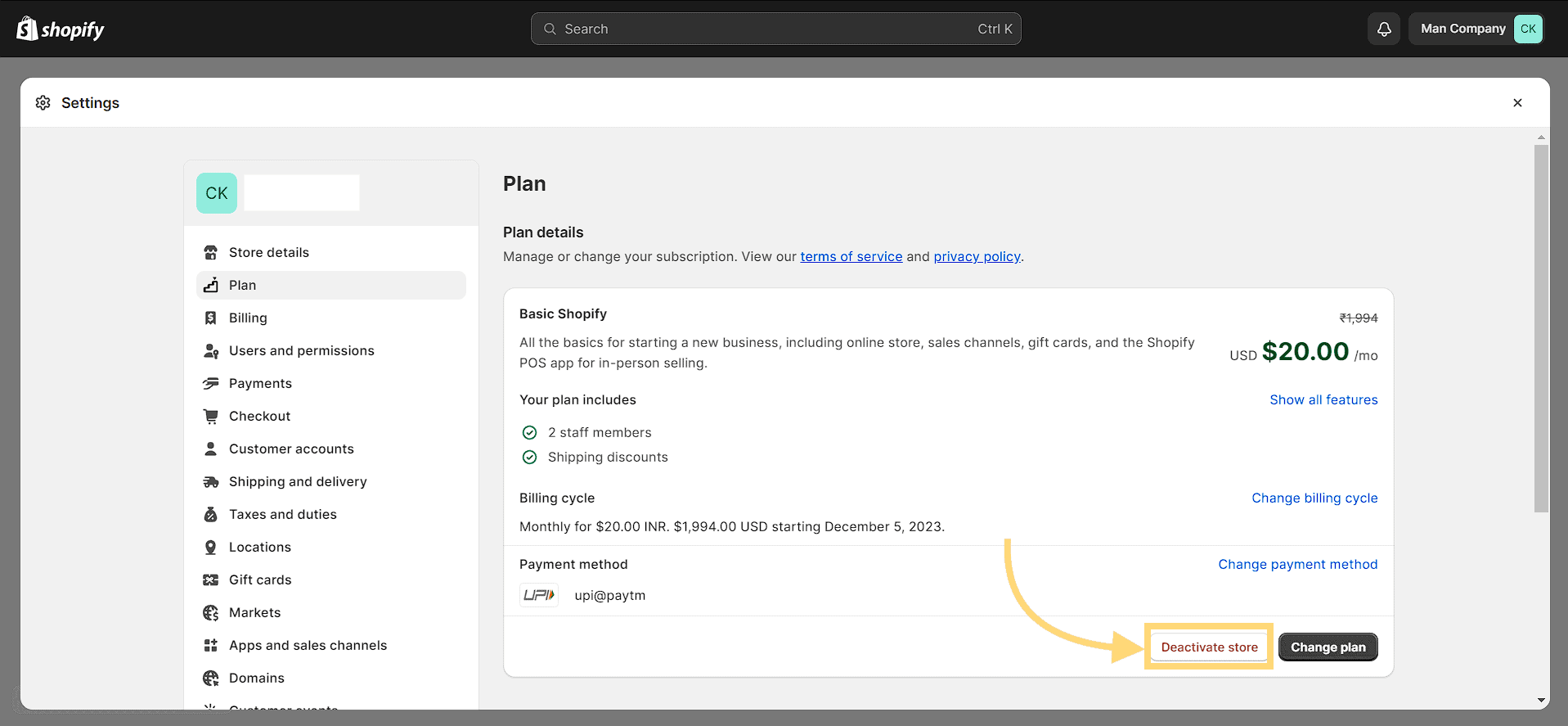Open notifications bell icon

pos(1384,29)
